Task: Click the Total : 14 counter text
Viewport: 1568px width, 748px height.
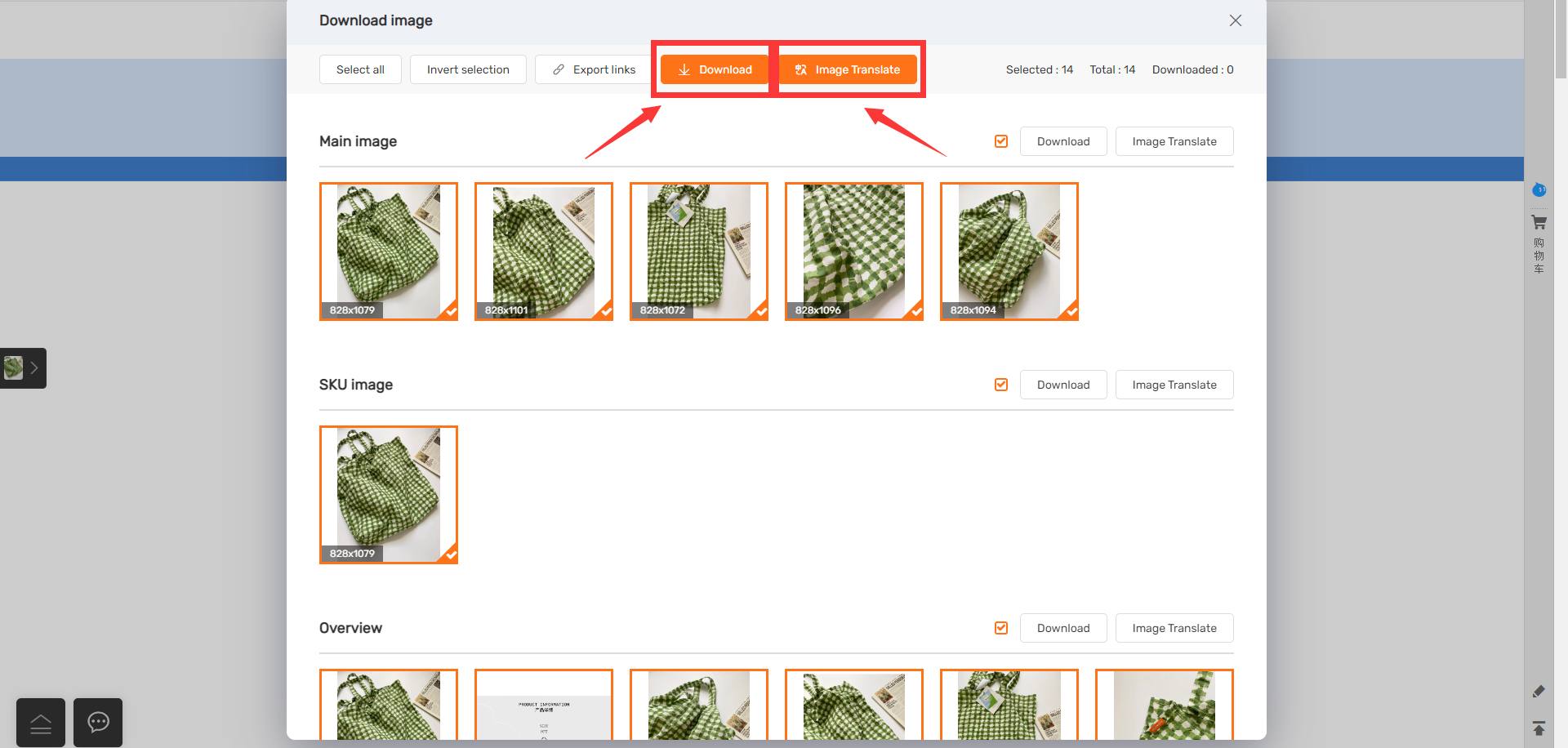Action: [x=1112, y=69]
